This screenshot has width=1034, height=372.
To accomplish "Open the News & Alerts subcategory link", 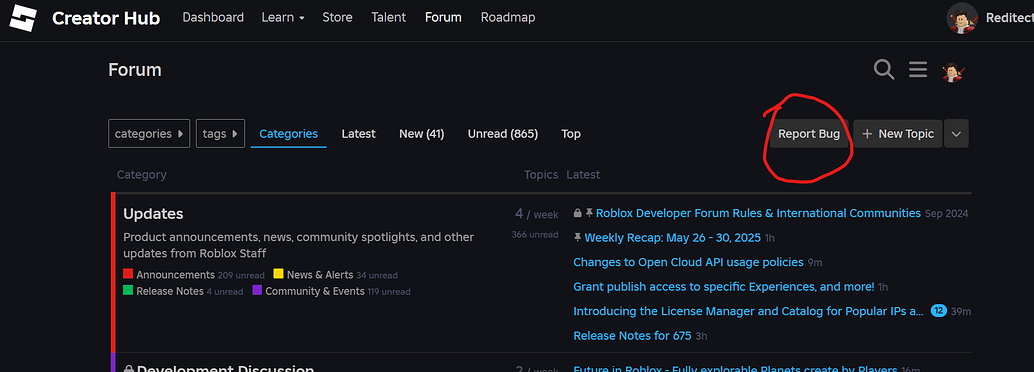I will tap(320, 274).
